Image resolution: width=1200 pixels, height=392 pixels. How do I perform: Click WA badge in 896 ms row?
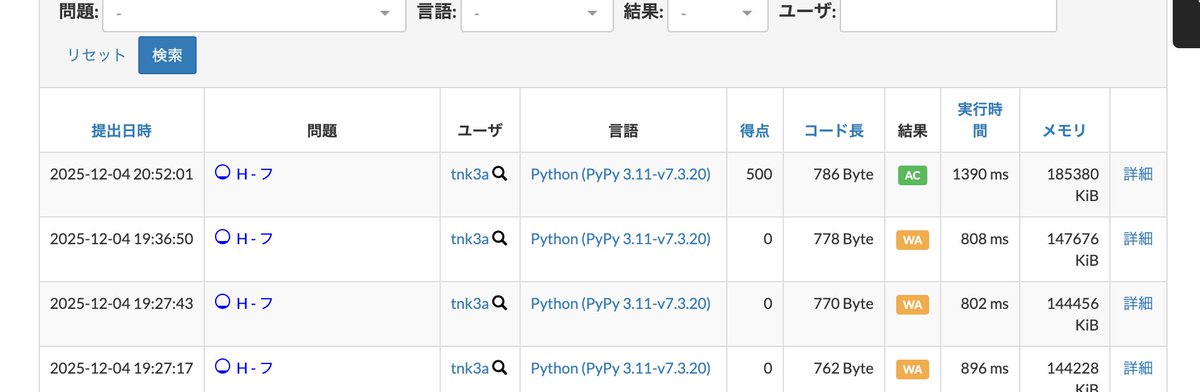click(912, 369)
